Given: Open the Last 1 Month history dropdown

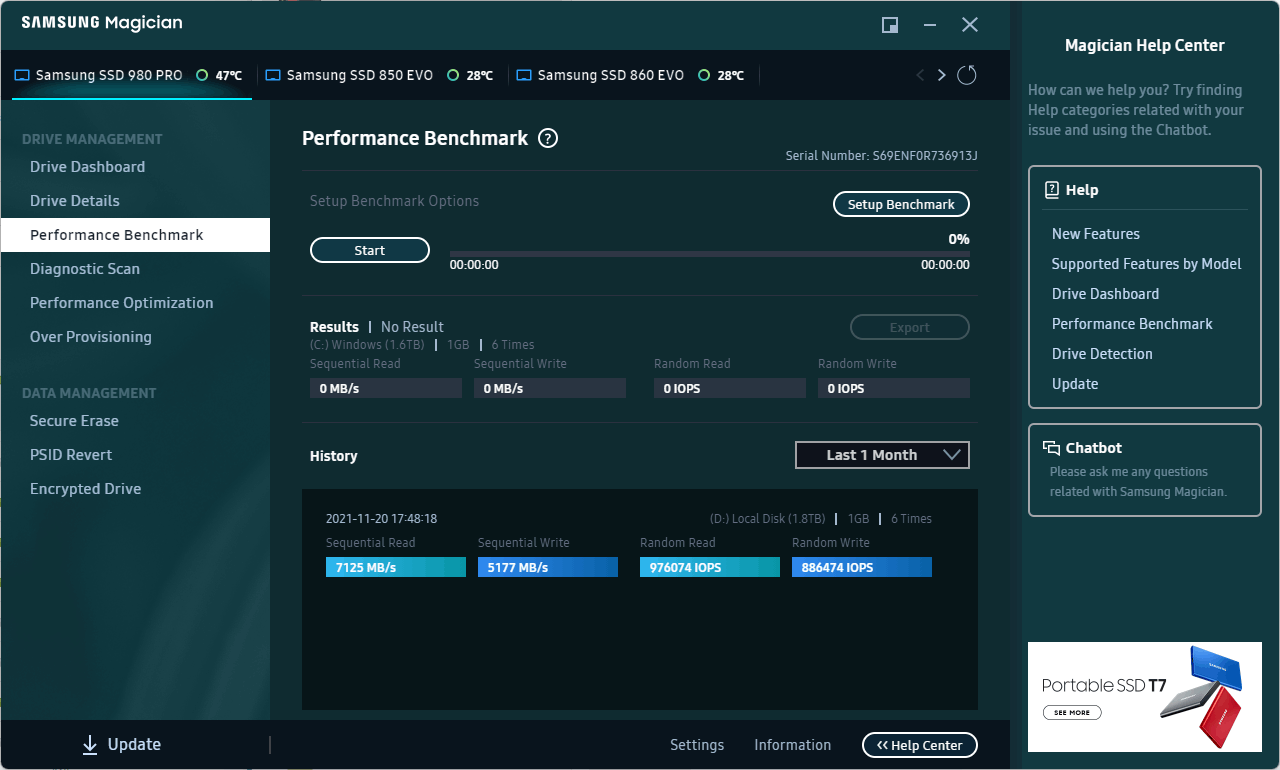Looking at the screenshot, I should click(x=882, y=455).
